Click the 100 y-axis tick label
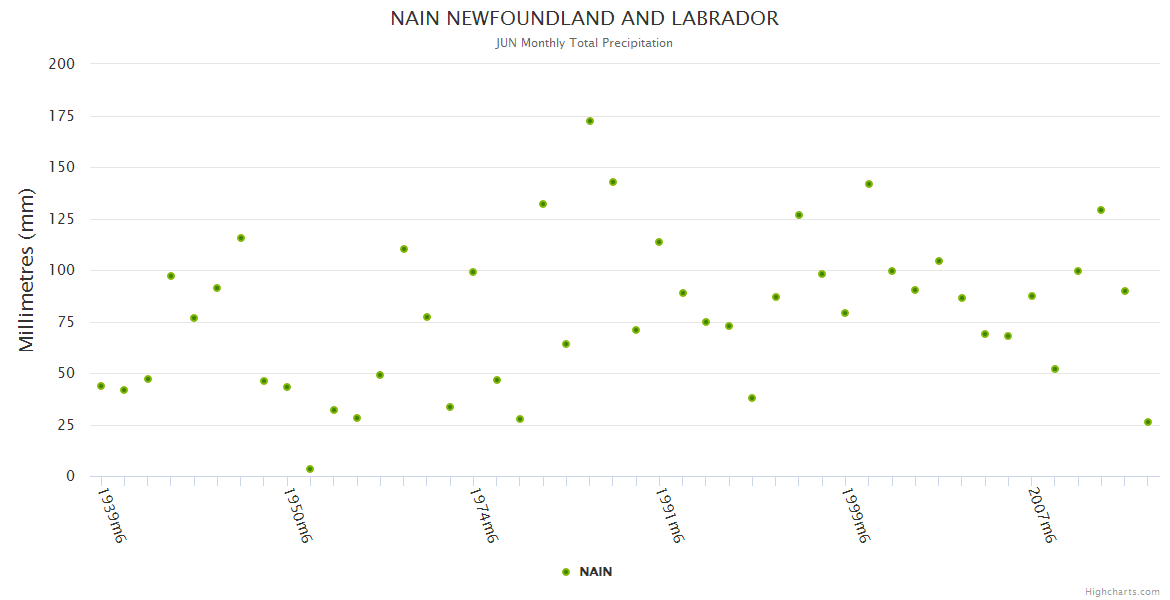 (63, 270)
